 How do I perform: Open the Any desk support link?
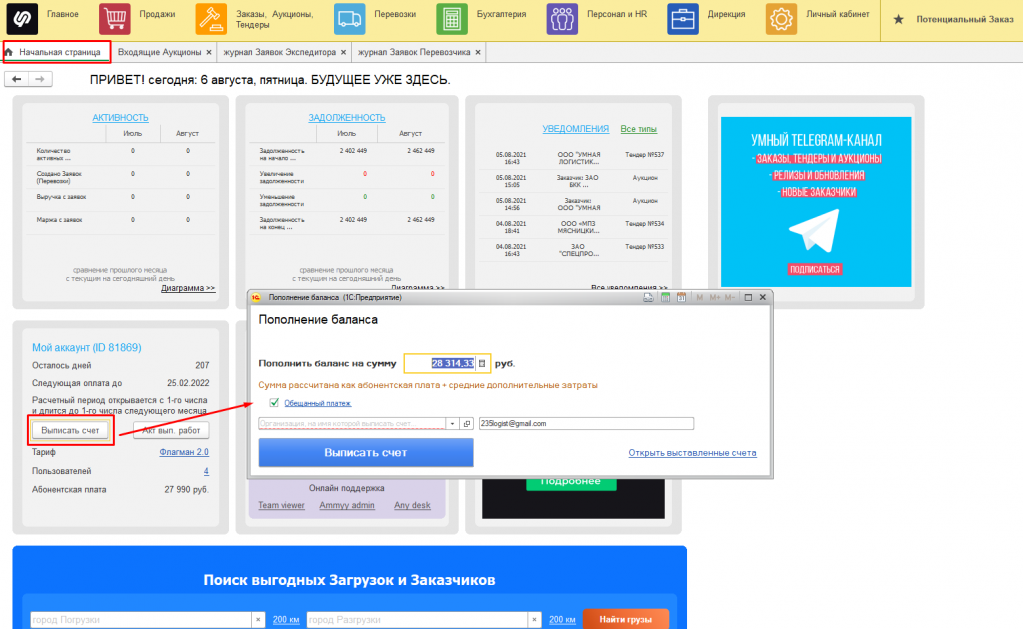pos(412,505)
